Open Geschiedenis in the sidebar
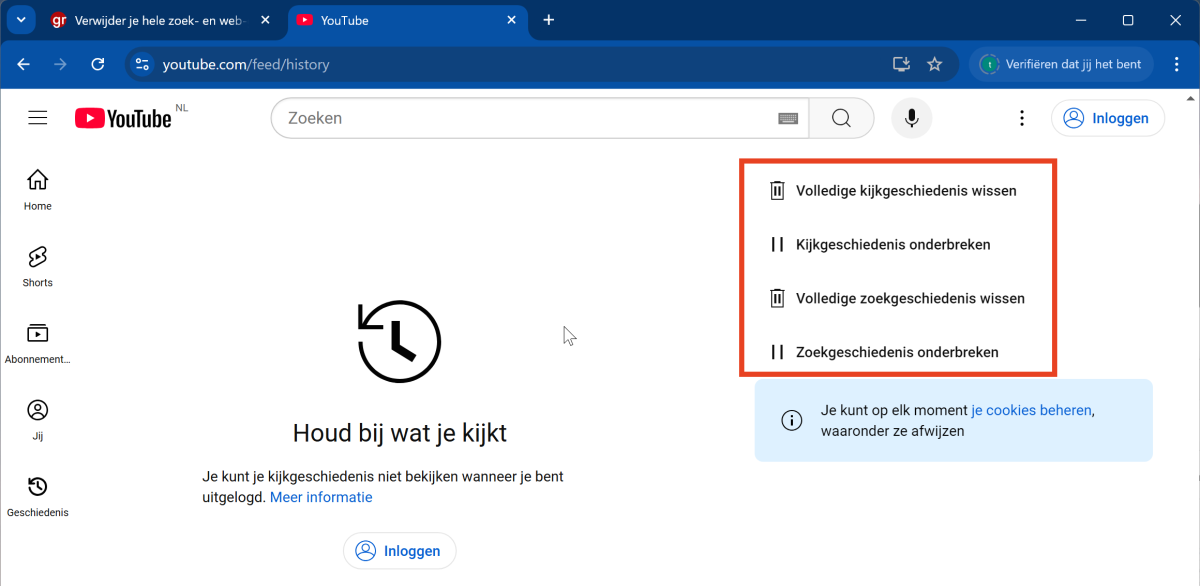This screenshot has height=586, width=1200. 37,497
